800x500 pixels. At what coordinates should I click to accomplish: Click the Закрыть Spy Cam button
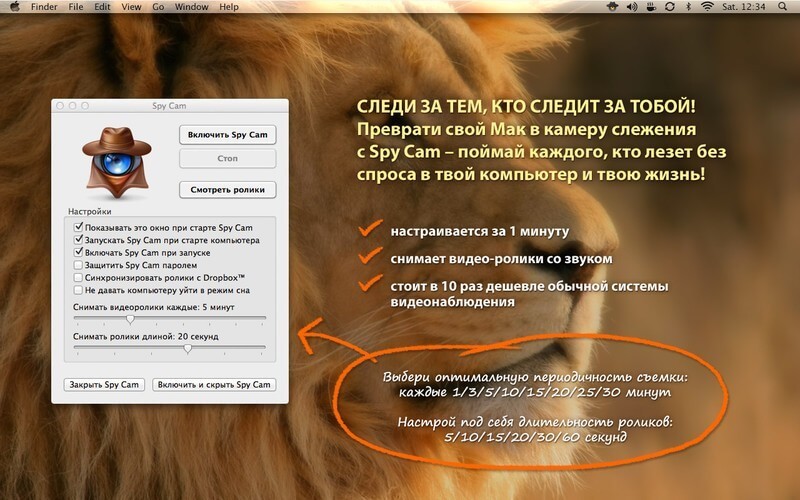[104, 385]
